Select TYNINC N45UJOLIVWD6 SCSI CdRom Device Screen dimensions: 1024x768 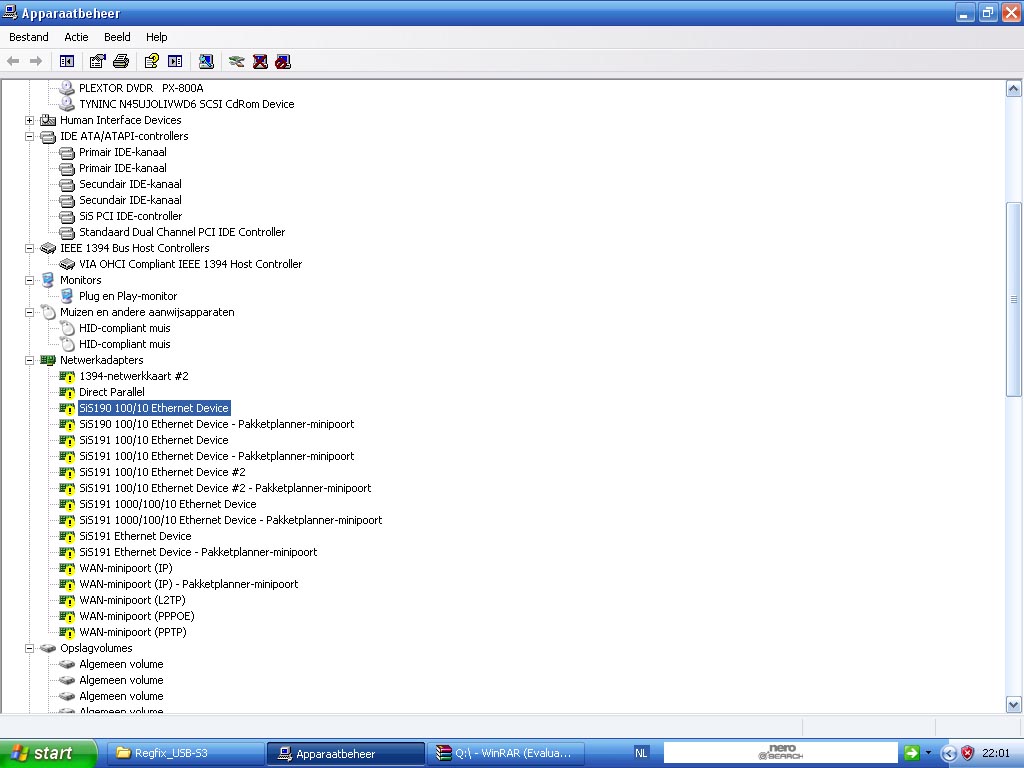click(x=187, y=104)
